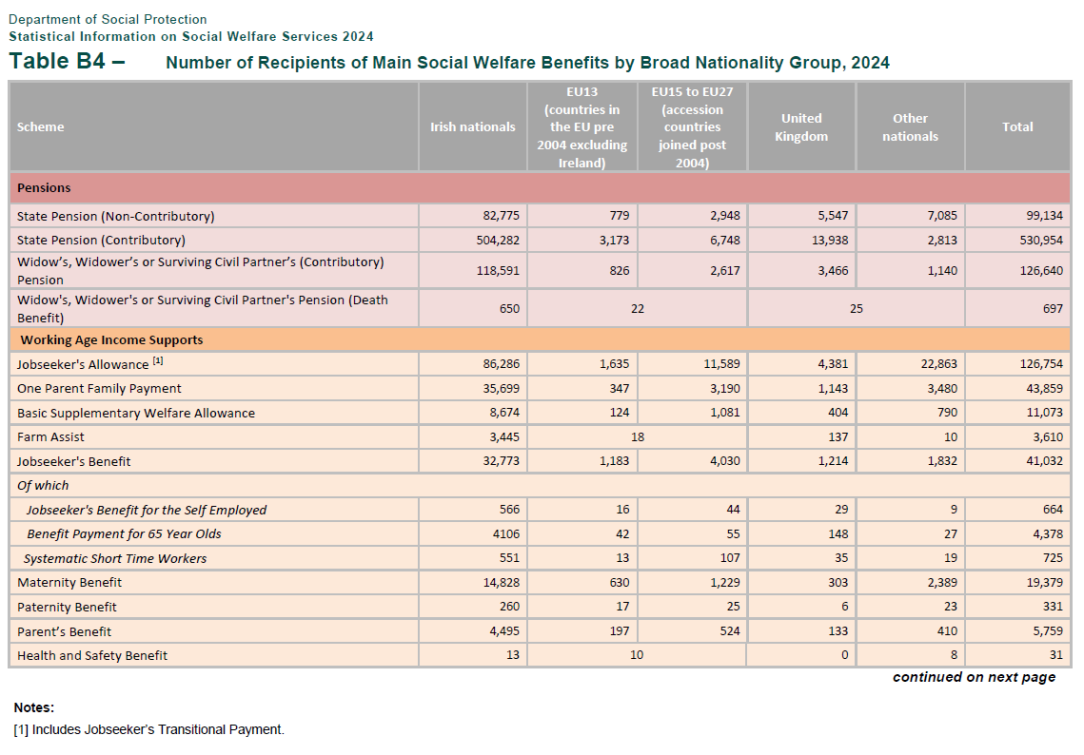
Task: Click the 'Other nationals' column header
Action: coord(910,127)
